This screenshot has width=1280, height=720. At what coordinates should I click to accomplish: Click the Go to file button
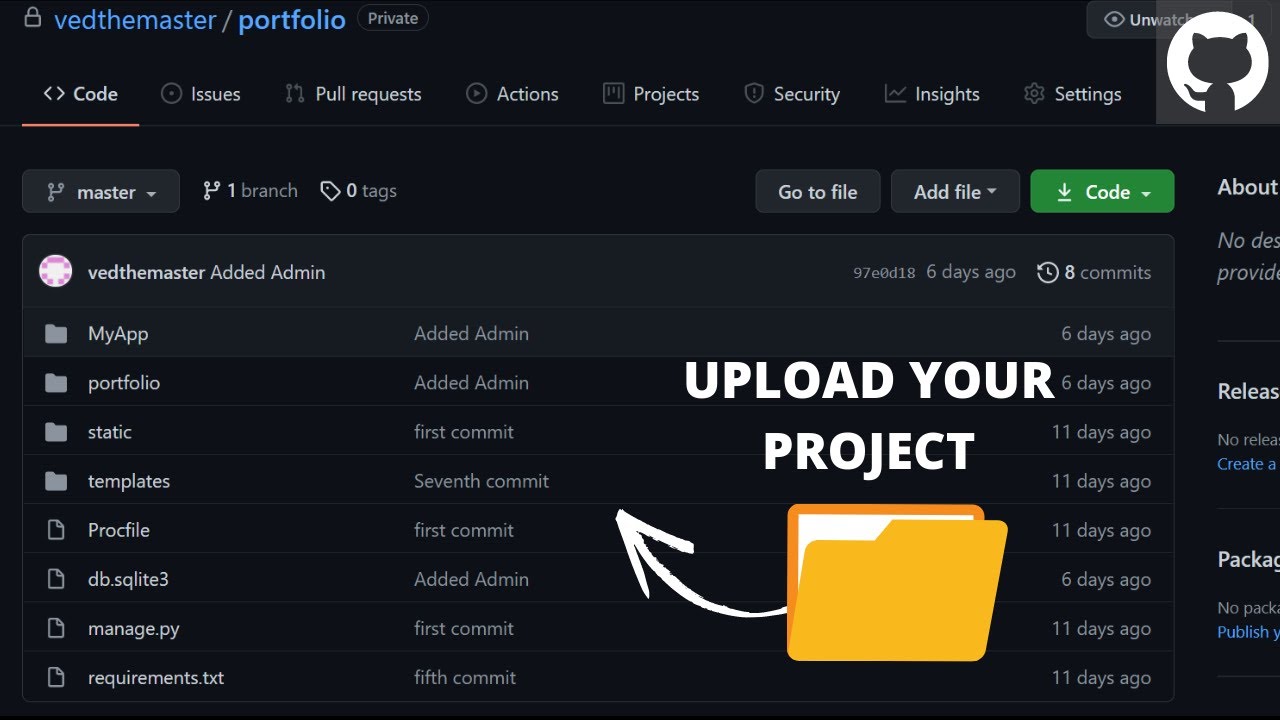coord(818,191)
